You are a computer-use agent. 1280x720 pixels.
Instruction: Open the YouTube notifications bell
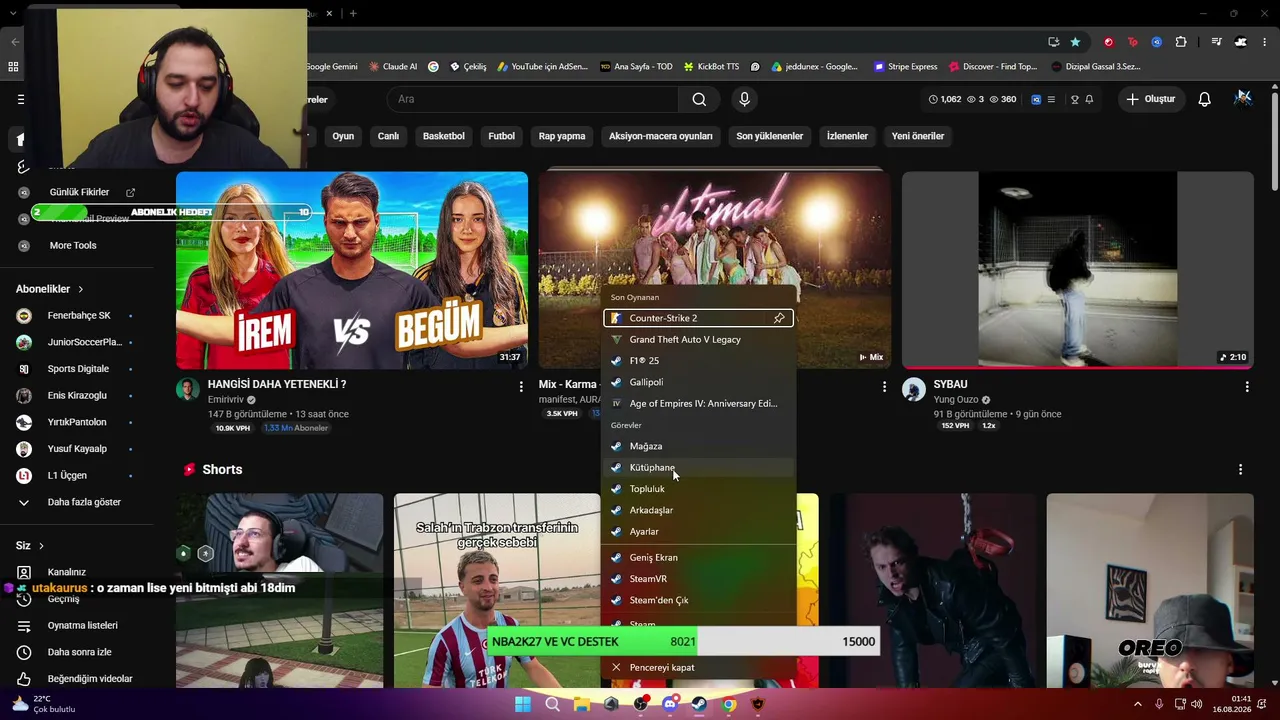[x=1205, y=99]
